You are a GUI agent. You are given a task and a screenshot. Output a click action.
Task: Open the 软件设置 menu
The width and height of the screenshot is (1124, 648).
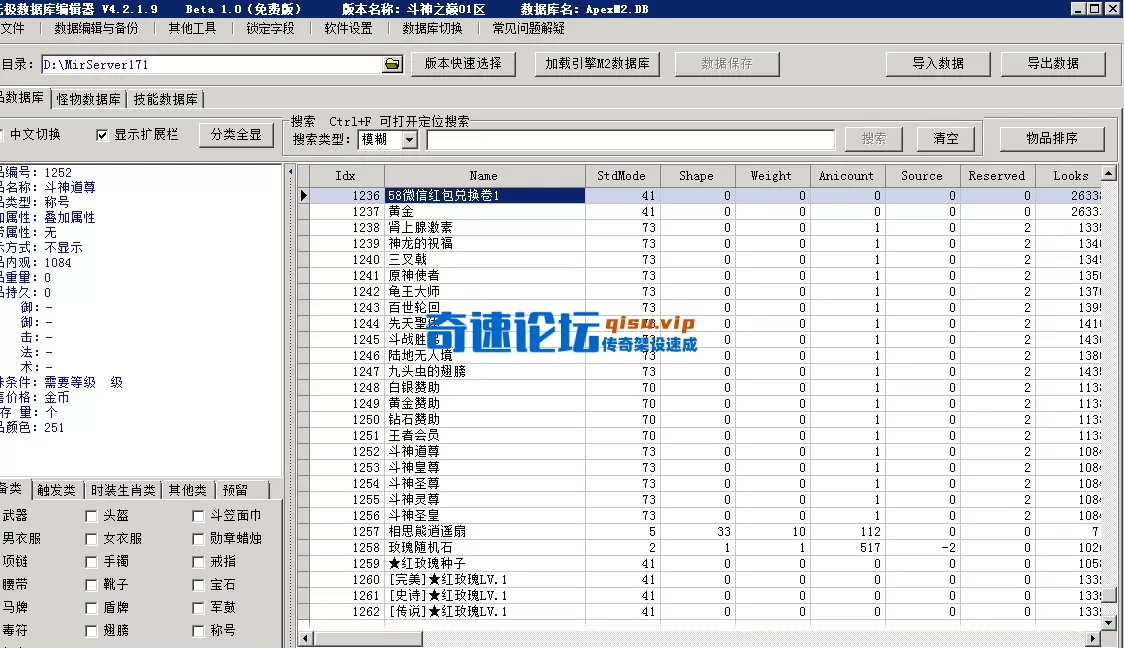tap(348, 29)
